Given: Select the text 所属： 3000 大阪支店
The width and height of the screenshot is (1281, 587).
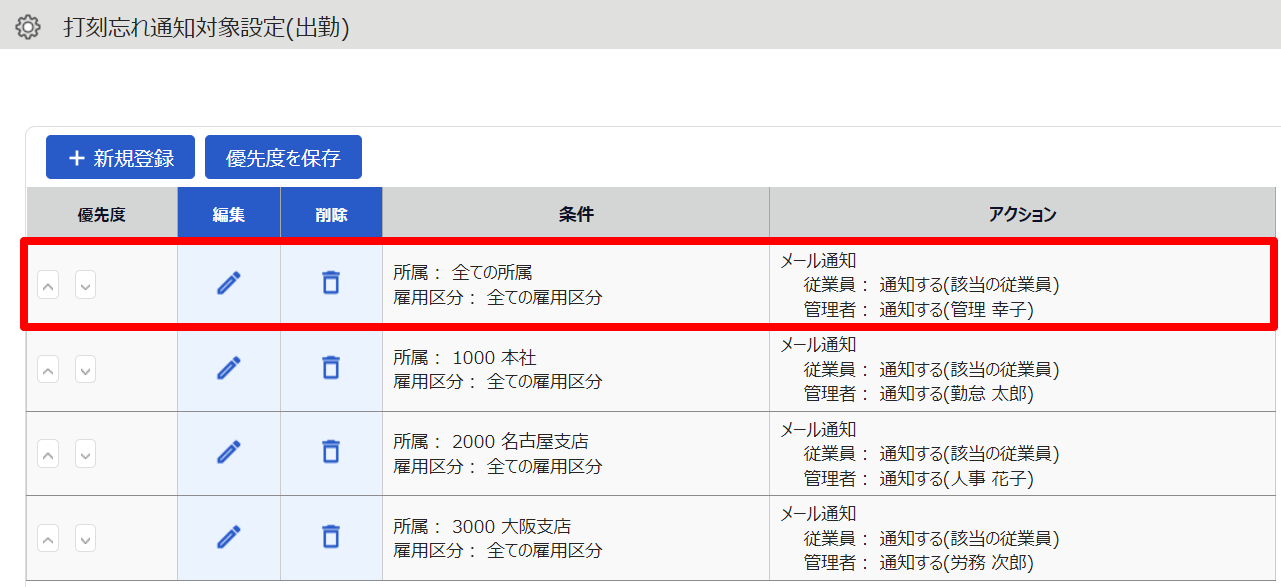Looking at the screenshot, I should [x=482, y=526].
